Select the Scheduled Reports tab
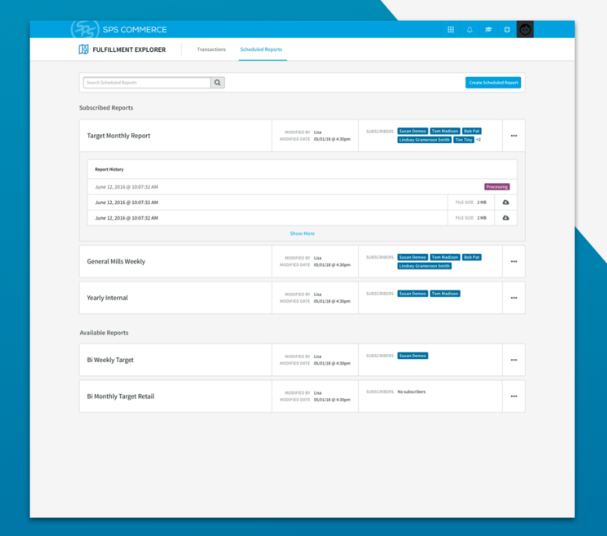The height and width of the screenshot is (536, 607). (x=261, y=50)
